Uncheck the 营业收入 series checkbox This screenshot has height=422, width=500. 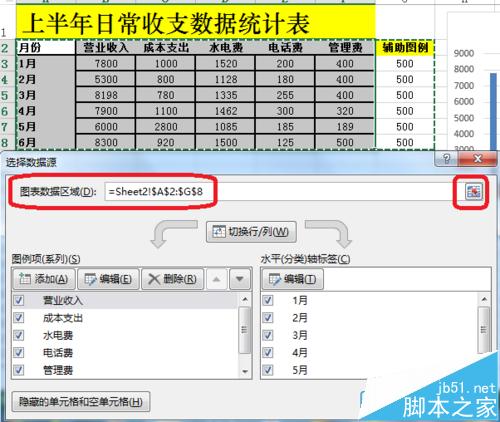(x=19, y=300)
